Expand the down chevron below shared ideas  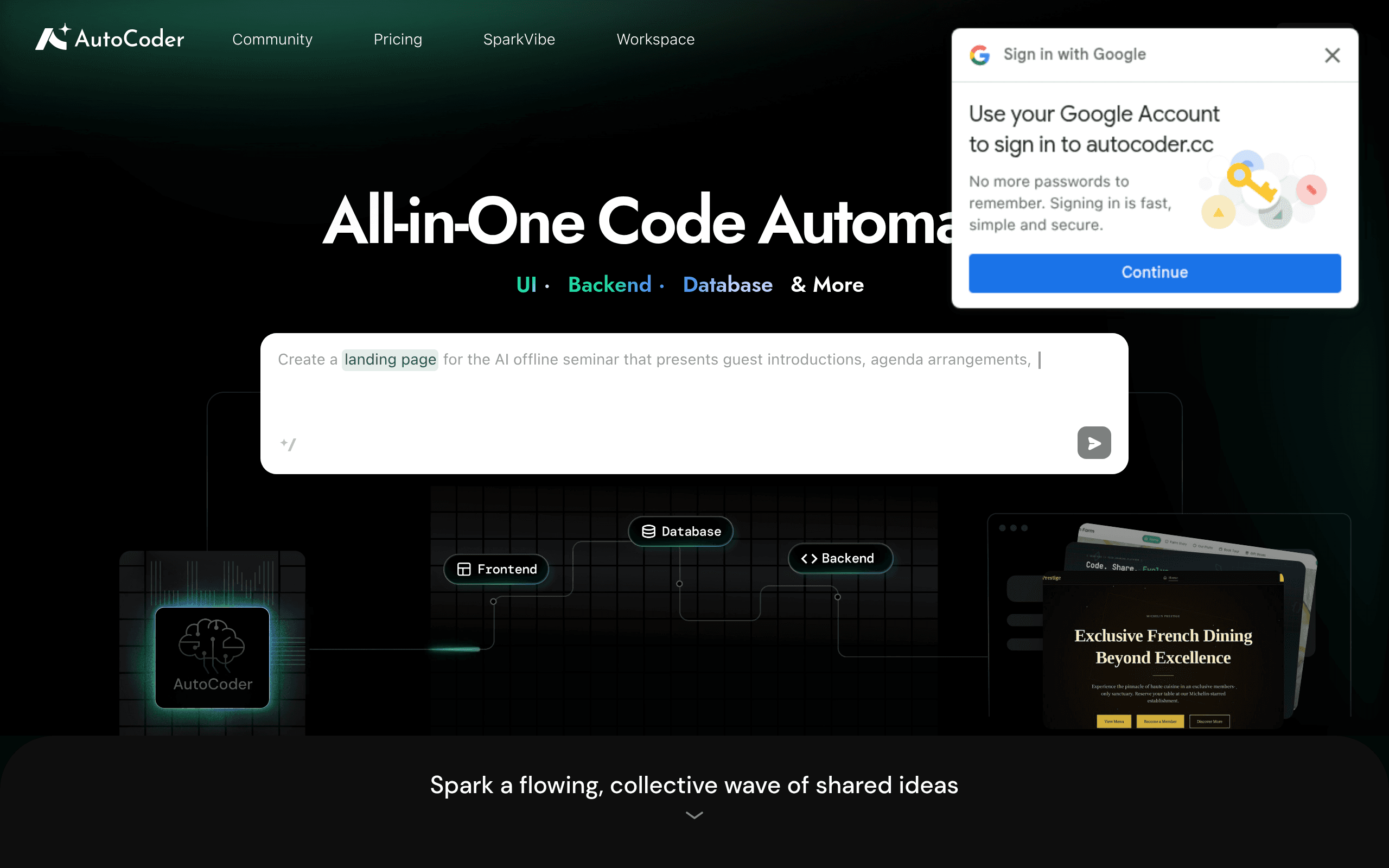(x=694, y=815)
